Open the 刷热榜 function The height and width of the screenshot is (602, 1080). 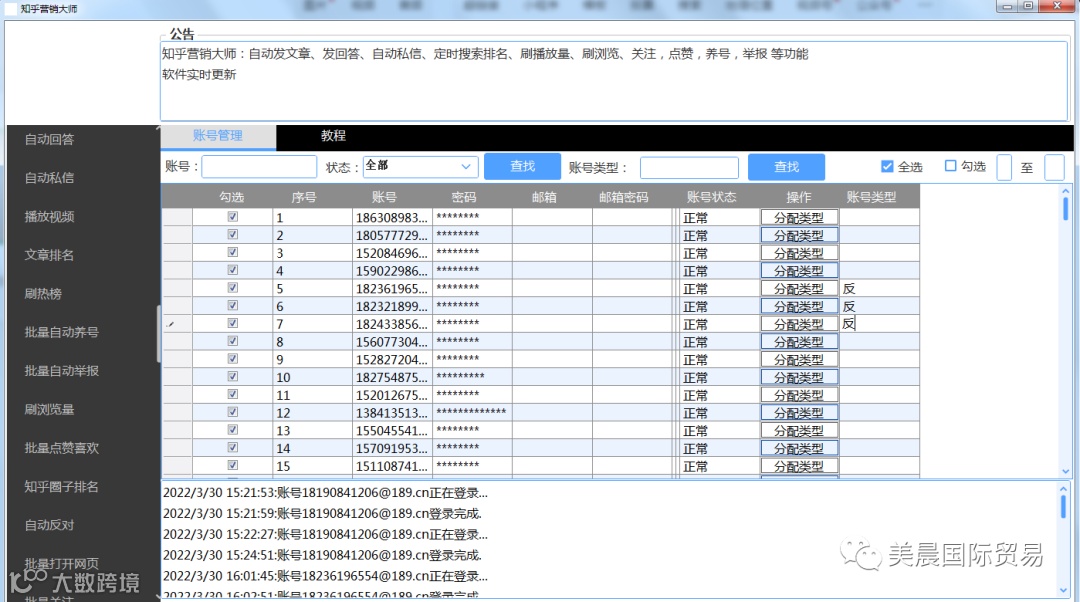coord(43,293)
